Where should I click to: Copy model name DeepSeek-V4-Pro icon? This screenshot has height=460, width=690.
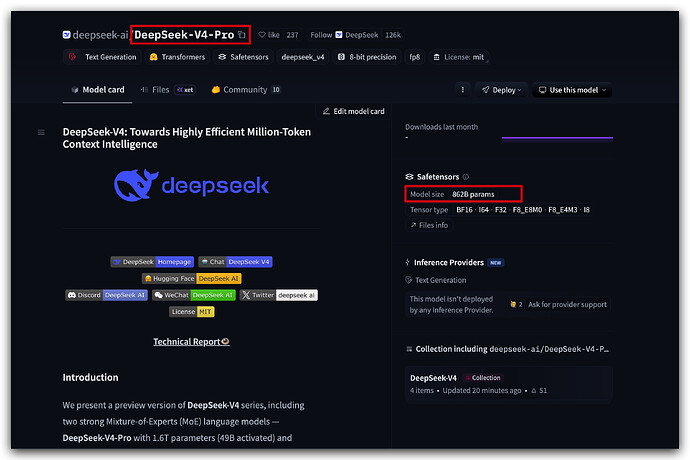click(242, 35)
